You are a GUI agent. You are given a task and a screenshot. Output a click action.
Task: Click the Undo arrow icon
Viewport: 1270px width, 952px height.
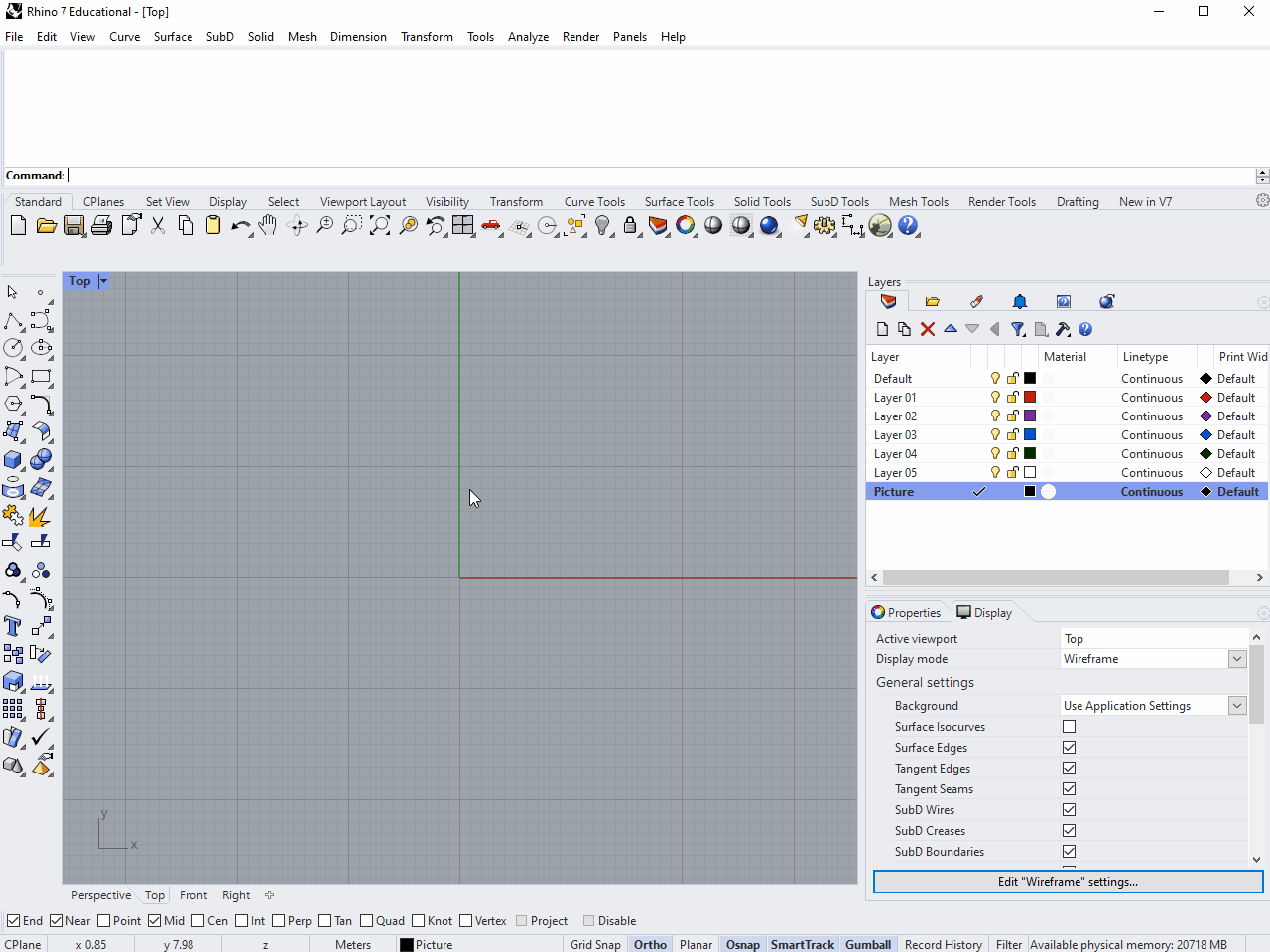pos(241,226)
